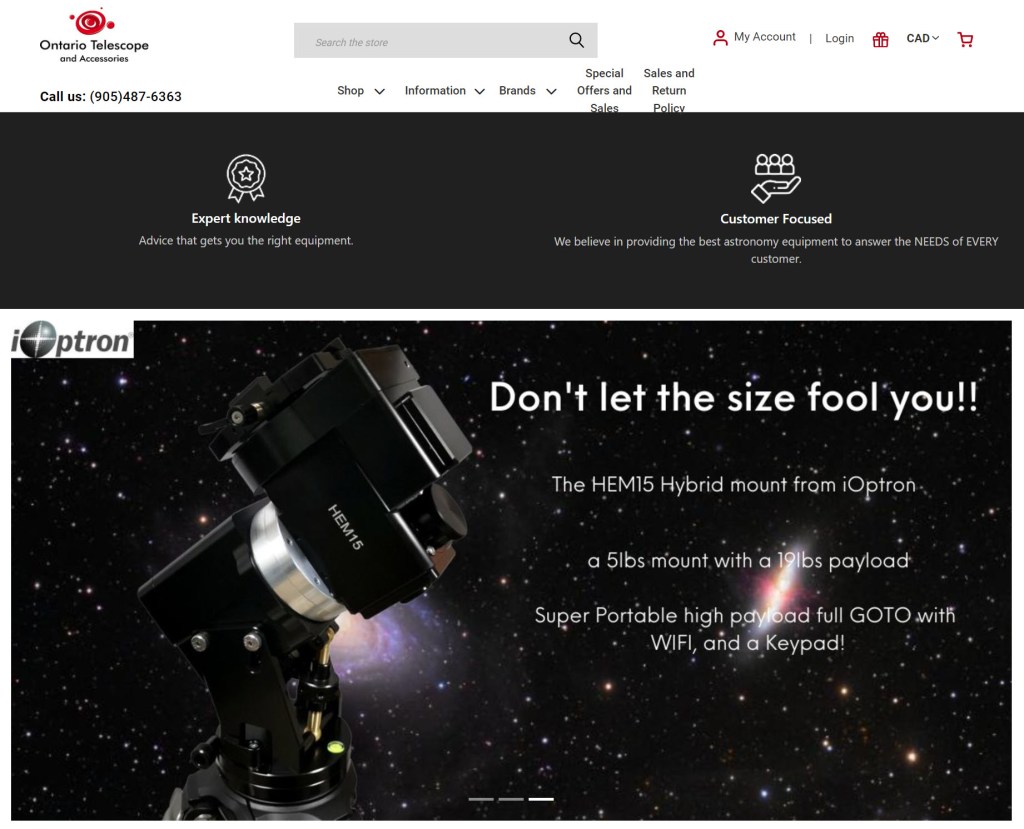Select the first carousel slide indicator
The width and height of the screenshot is (1024, 829).
[481, 799]
